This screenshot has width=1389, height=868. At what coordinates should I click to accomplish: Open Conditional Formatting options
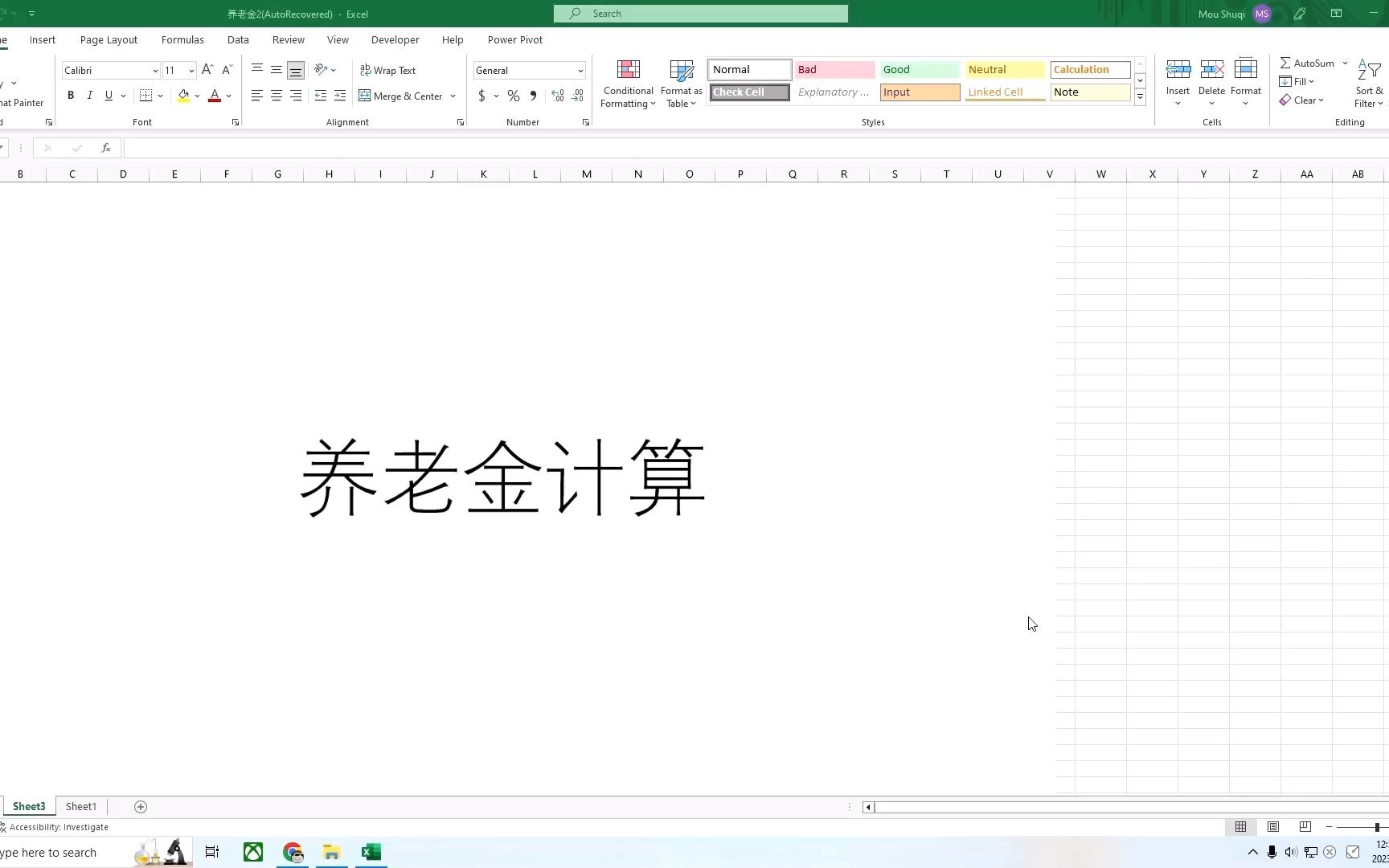tap(628, 84)
